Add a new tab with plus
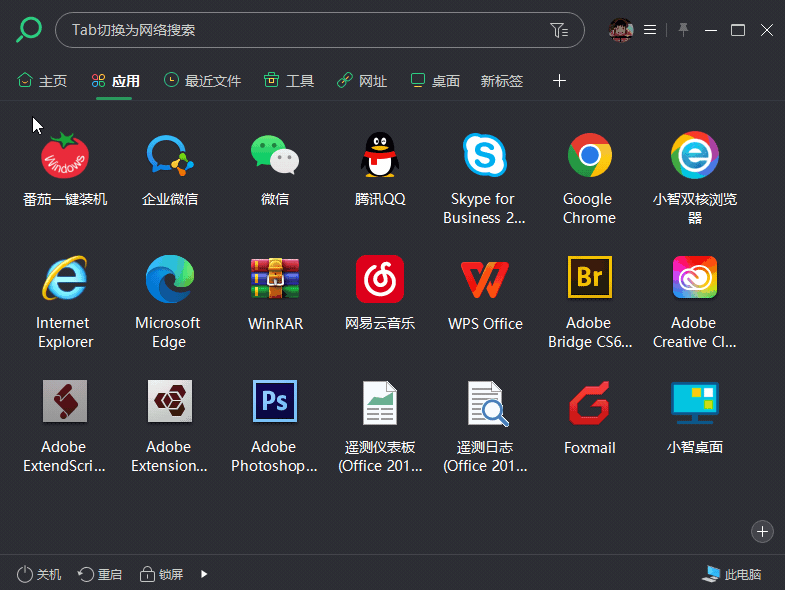The width and height of the screenshot is (785, 590). [x=559, y=81]
